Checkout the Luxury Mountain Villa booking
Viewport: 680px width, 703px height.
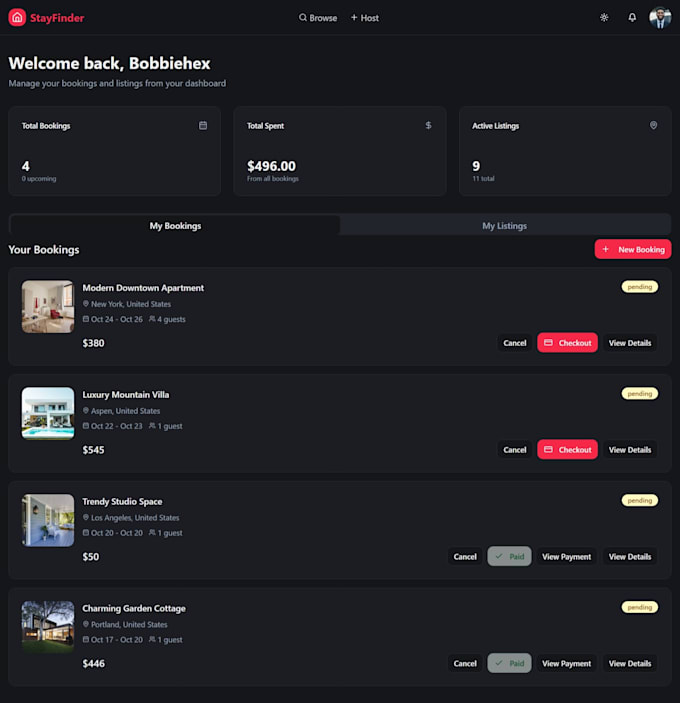[567, 450]
